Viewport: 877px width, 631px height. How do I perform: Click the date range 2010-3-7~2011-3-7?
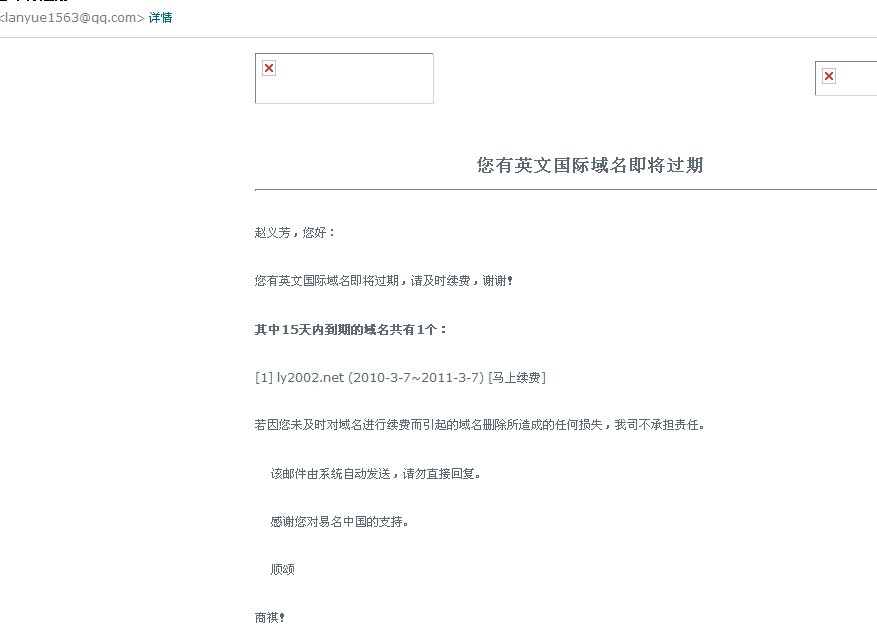click(415, 377)
